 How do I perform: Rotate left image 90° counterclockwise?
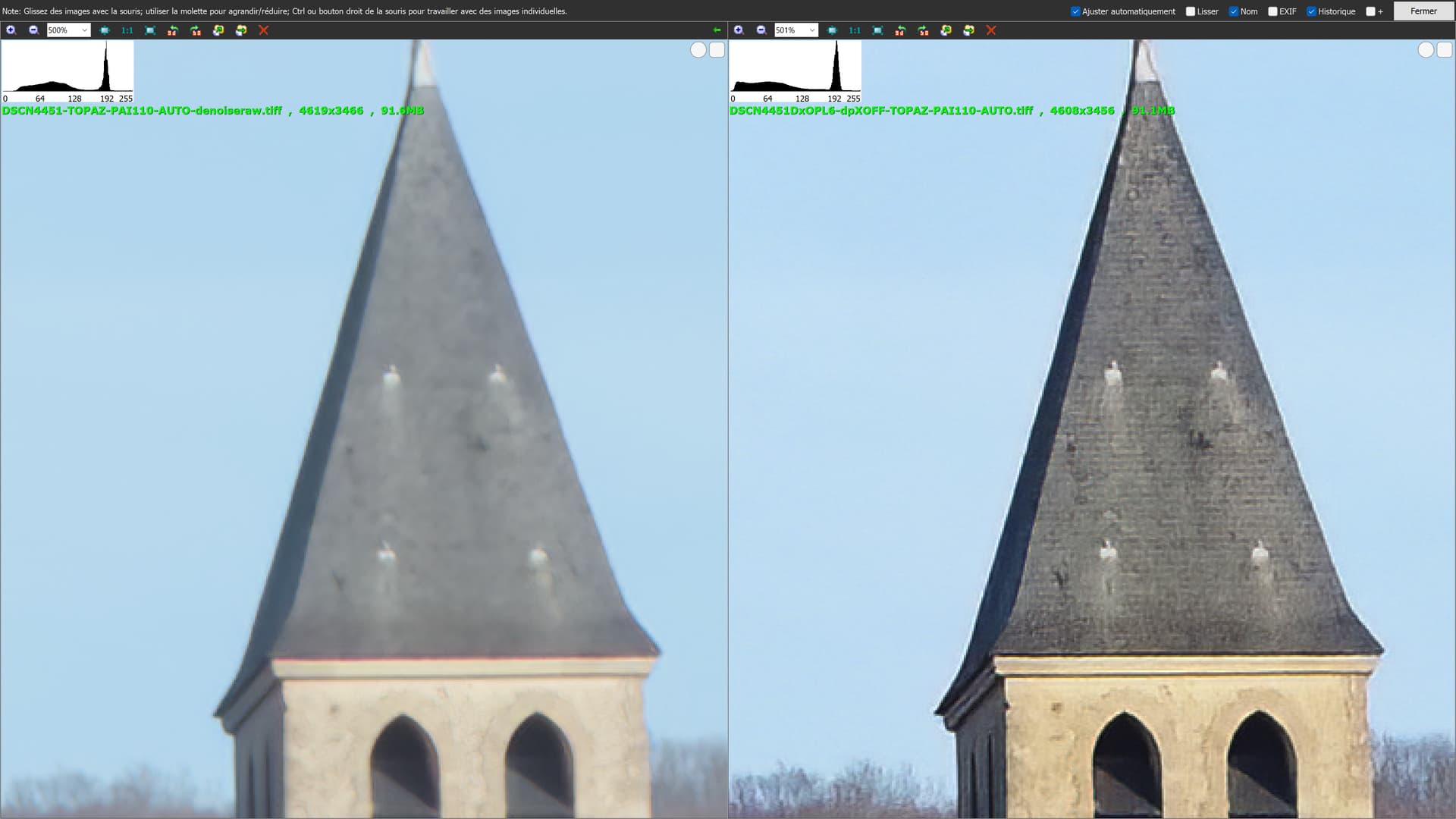[173, 30]
